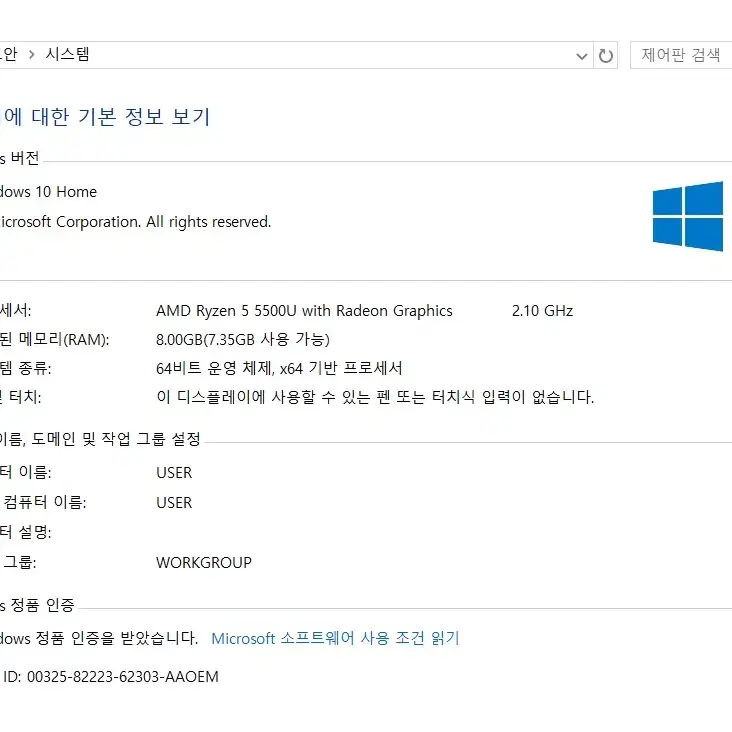Click the 제어판 검색 search box
732x732 pixels.
click(x=681, y=55)
